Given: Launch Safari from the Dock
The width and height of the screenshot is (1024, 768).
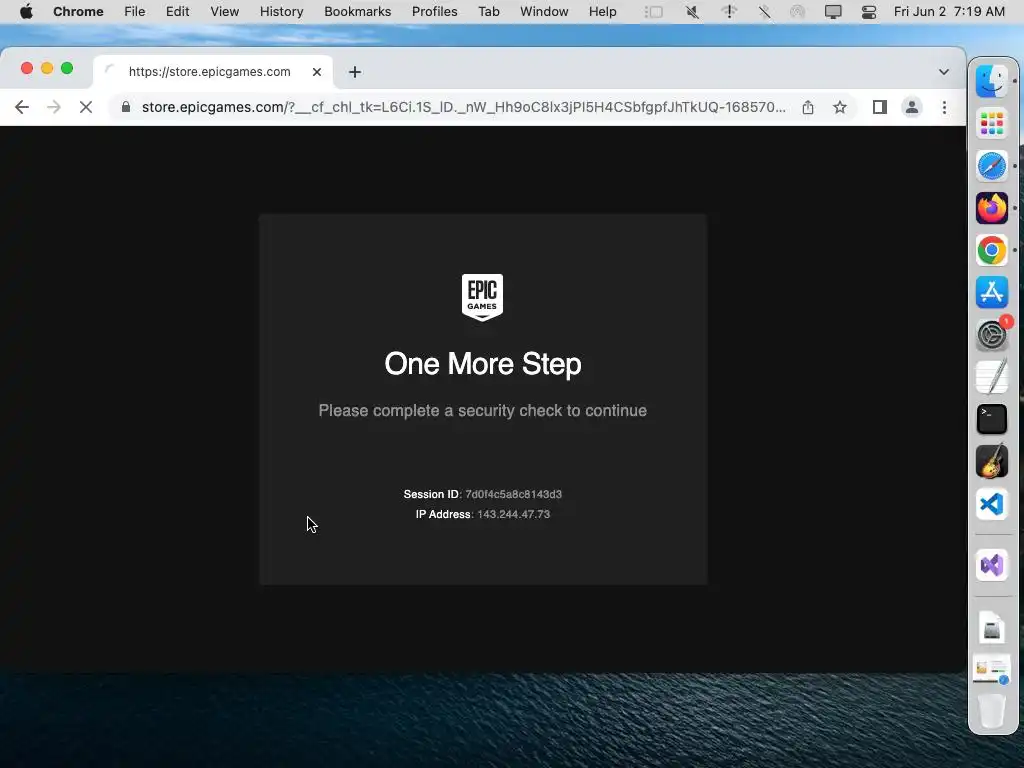Looking at the screenshot, I should tap(992, 166).
